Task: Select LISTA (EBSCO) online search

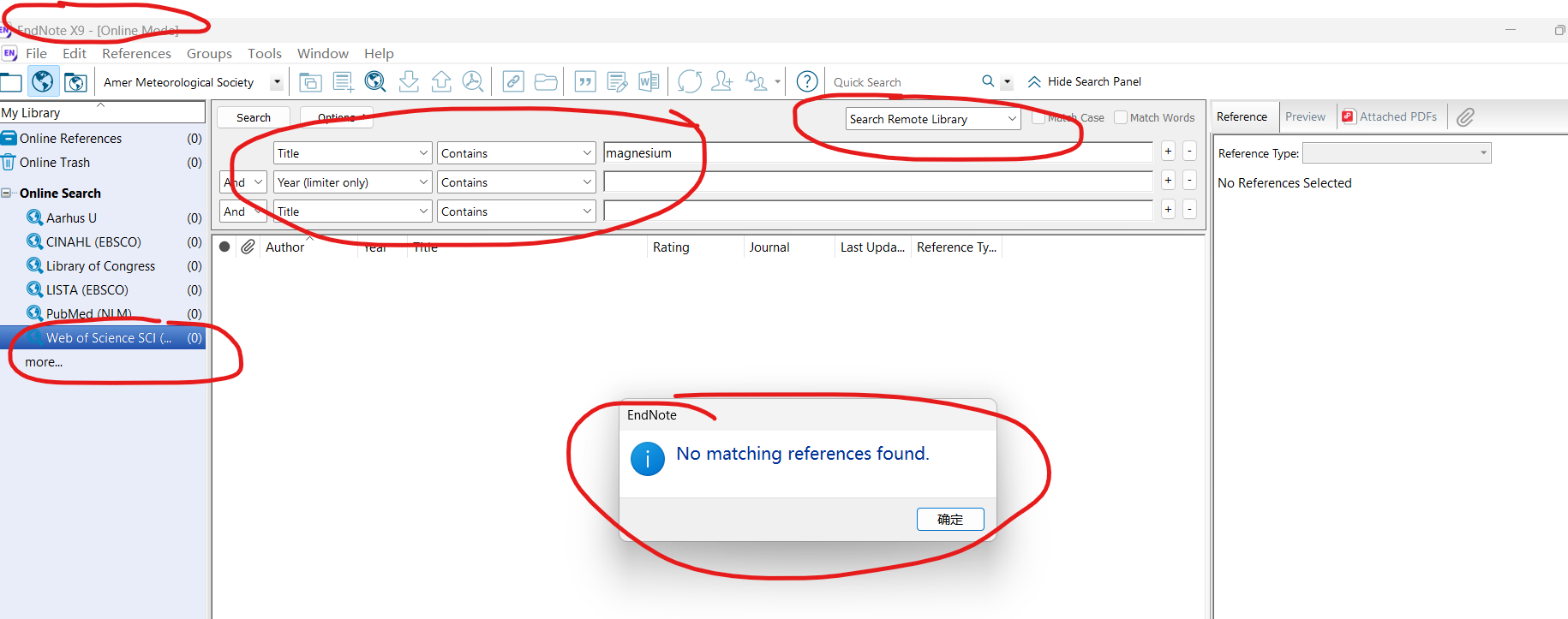Action: (x=103, y=290)
